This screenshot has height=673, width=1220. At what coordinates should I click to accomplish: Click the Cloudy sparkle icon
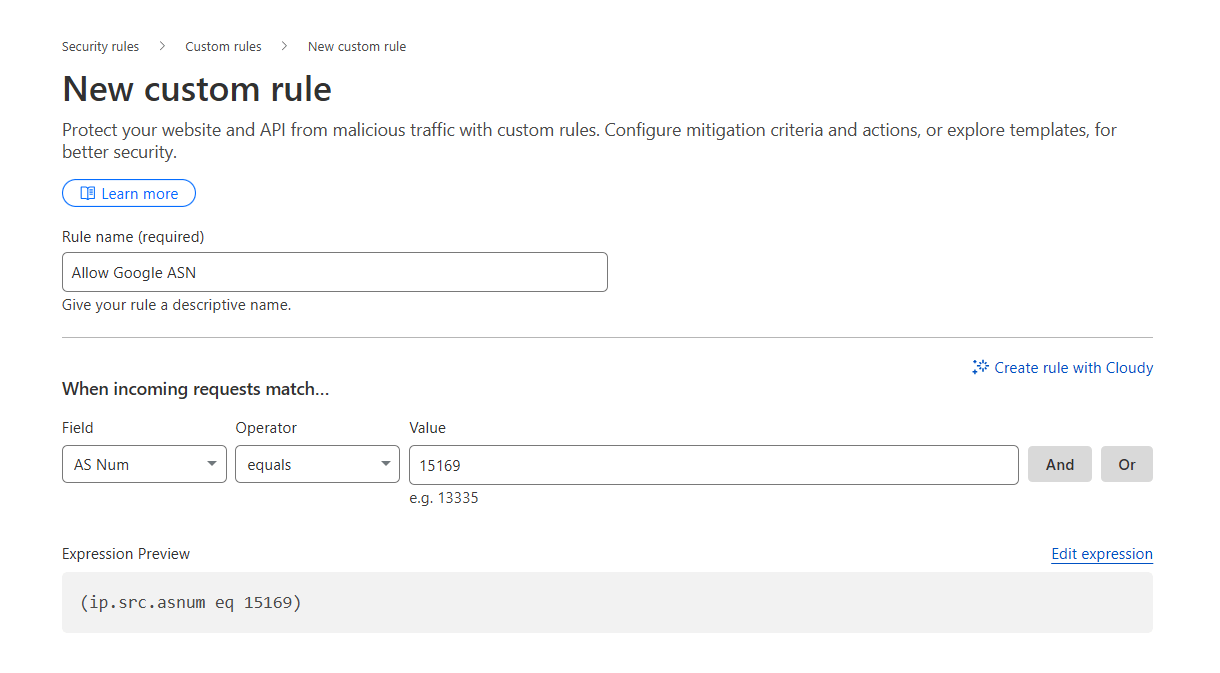click(x=980, y=368)
